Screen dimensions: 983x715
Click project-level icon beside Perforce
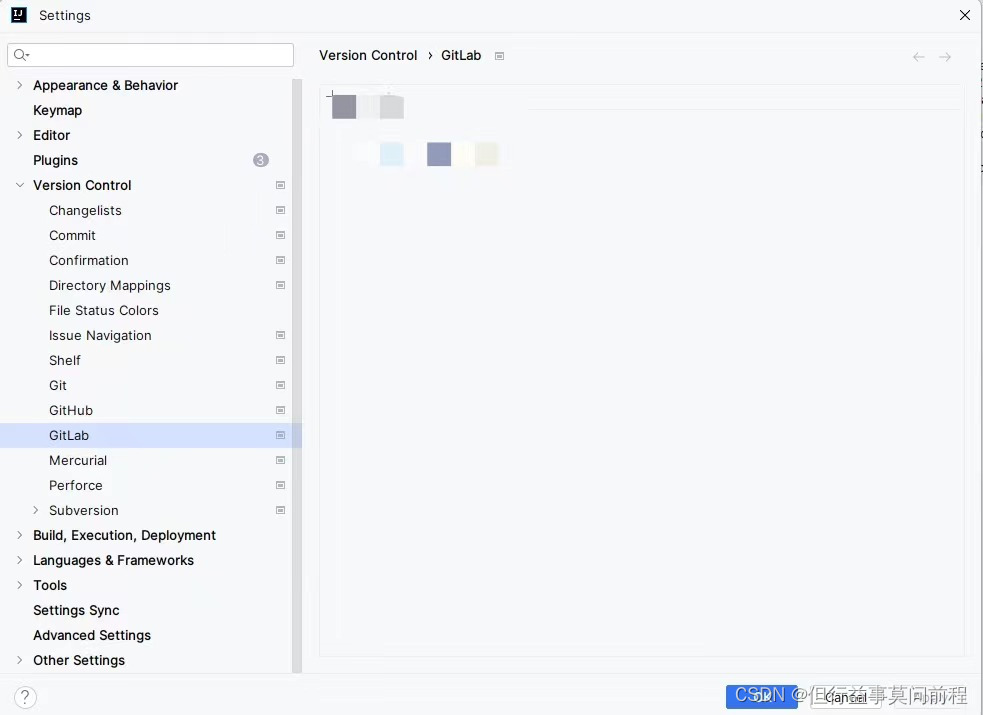[280, 486]
